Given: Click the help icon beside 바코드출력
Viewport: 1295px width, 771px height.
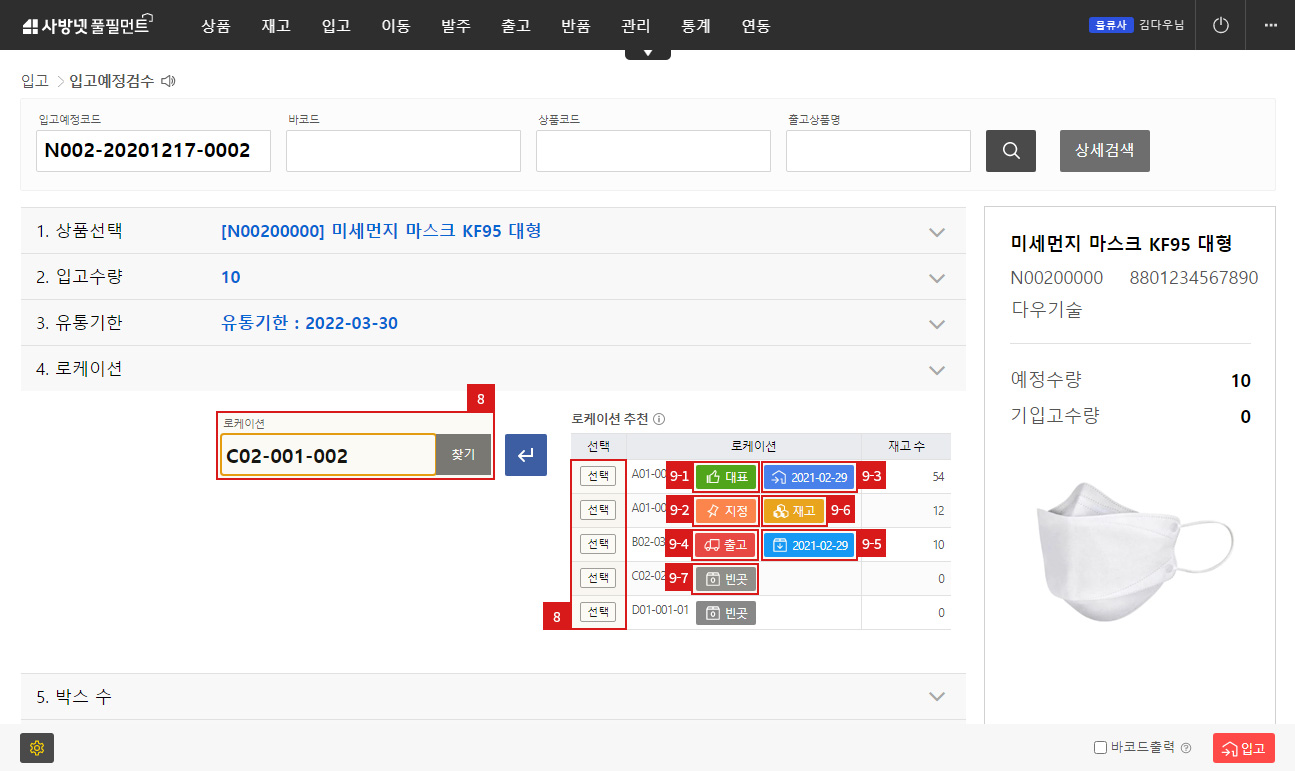Looking at the screenshot, I should pos(1186,748).
